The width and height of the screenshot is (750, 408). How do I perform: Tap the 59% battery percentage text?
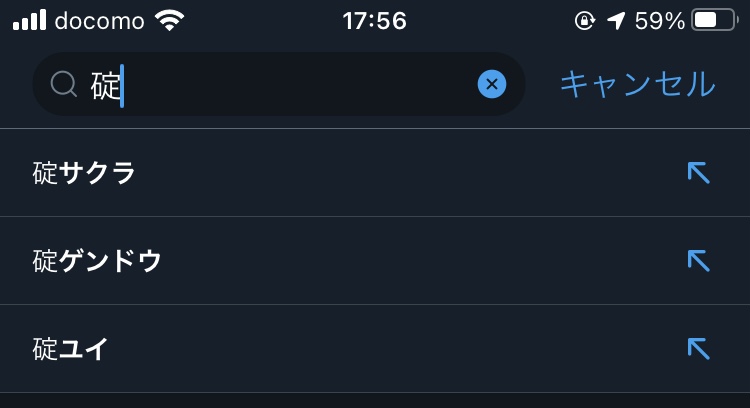click(659, 20)
